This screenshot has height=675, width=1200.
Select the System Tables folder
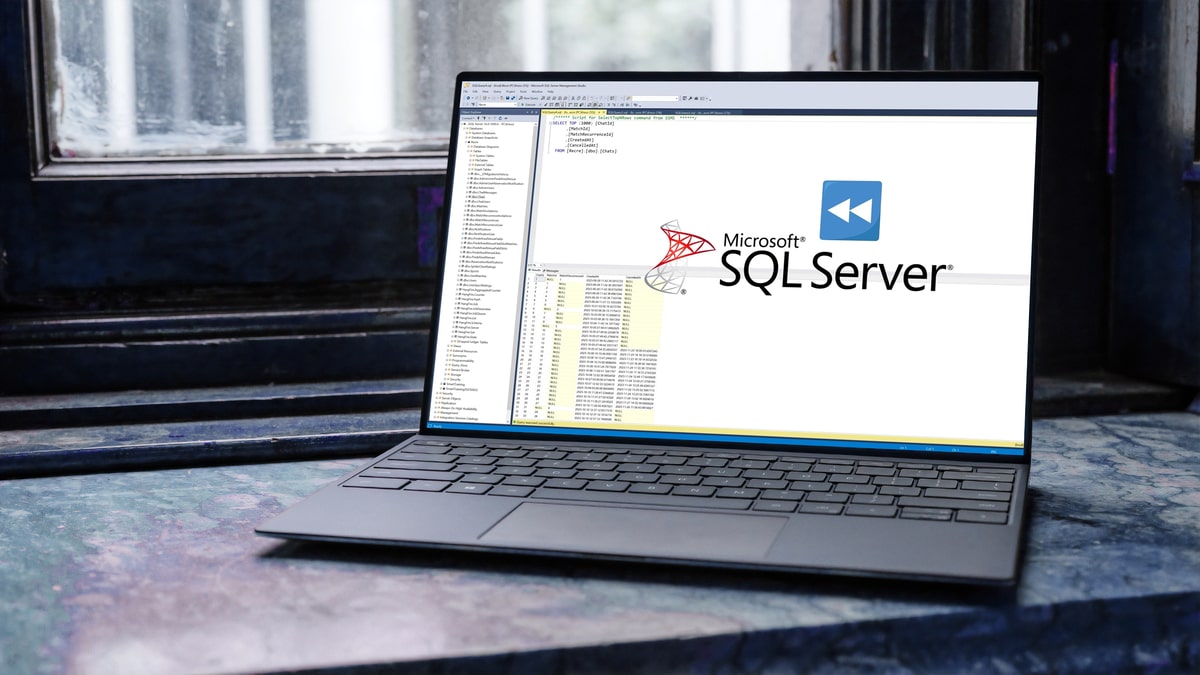485,156
